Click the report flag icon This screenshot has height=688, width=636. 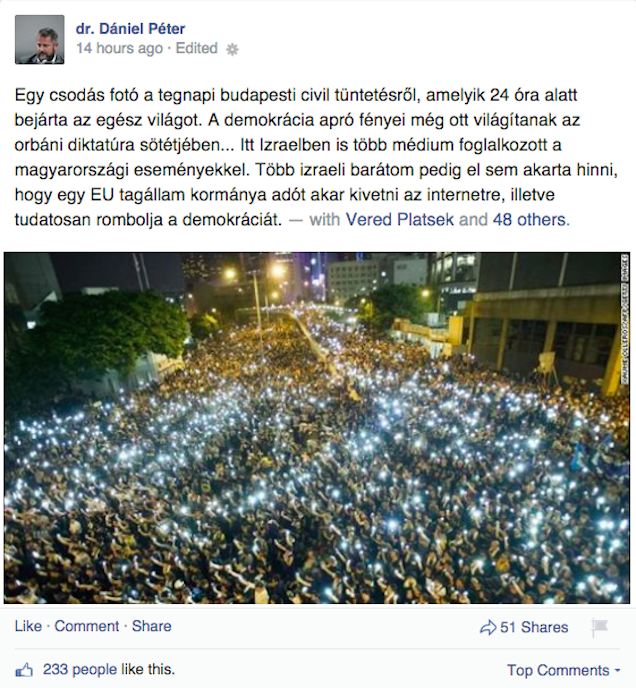pos(600,627)
